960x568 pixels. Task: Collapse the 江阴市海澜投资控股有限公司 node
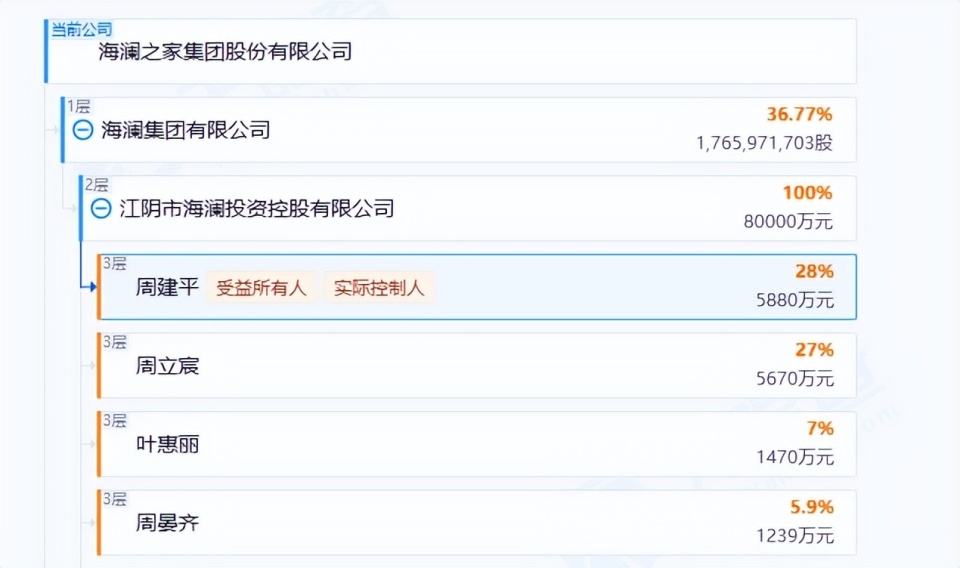pos(101,208)
